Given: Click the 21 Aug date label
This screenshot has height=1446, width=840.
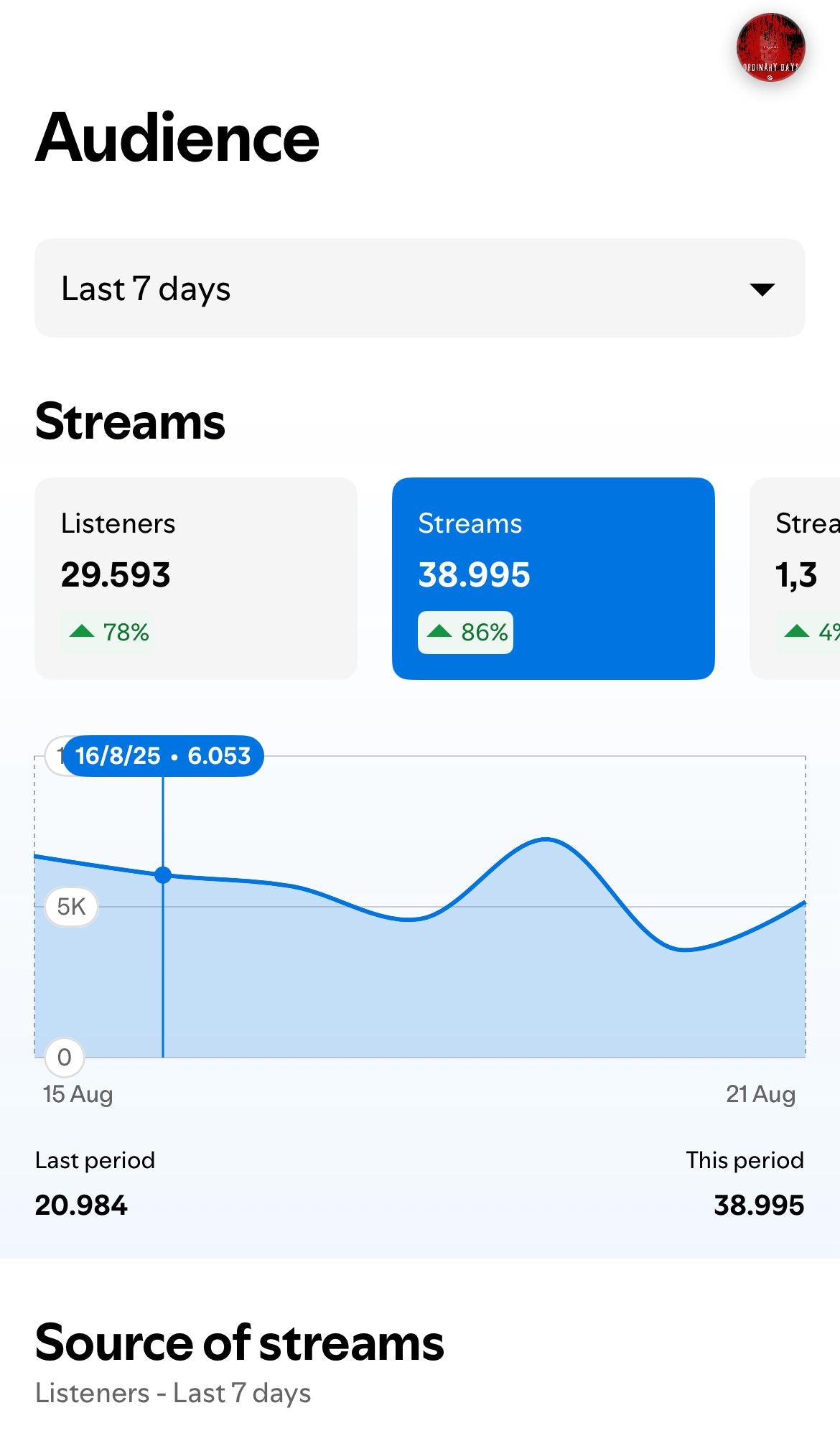Looking at the screenshot, I should tap(760, 1094).
